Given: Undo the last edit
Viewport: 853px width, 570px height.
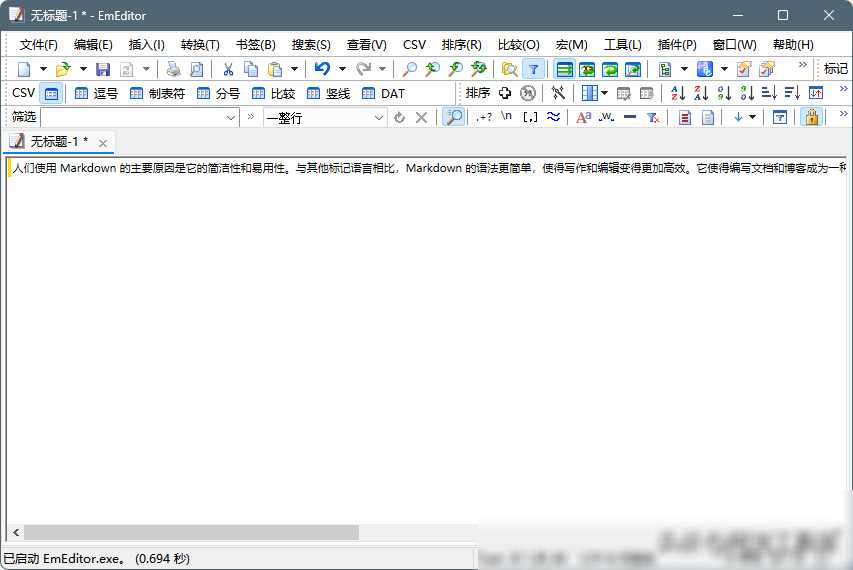Looking at the screenshot, I should pos(322,69).
